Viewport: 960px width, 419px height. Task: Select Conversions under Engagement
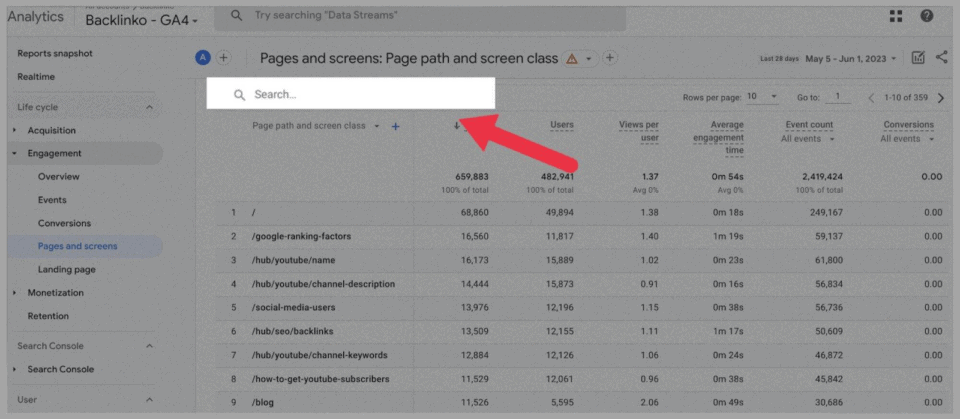(x=64, y=223)
